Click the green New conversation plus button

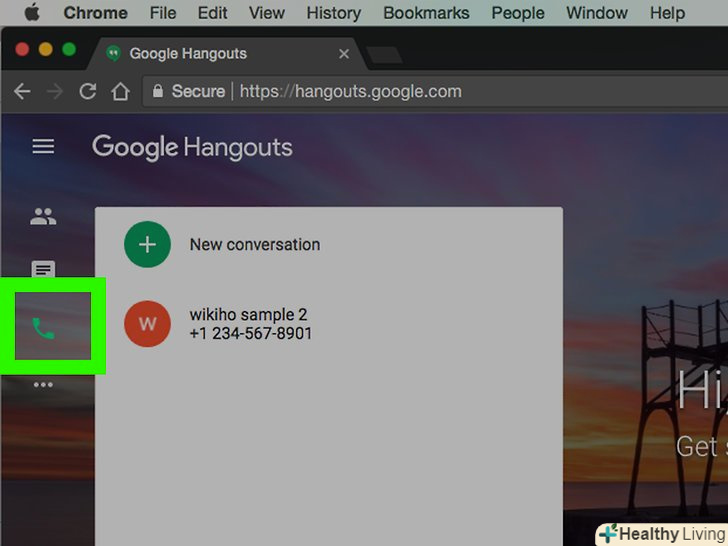[147, 244]
